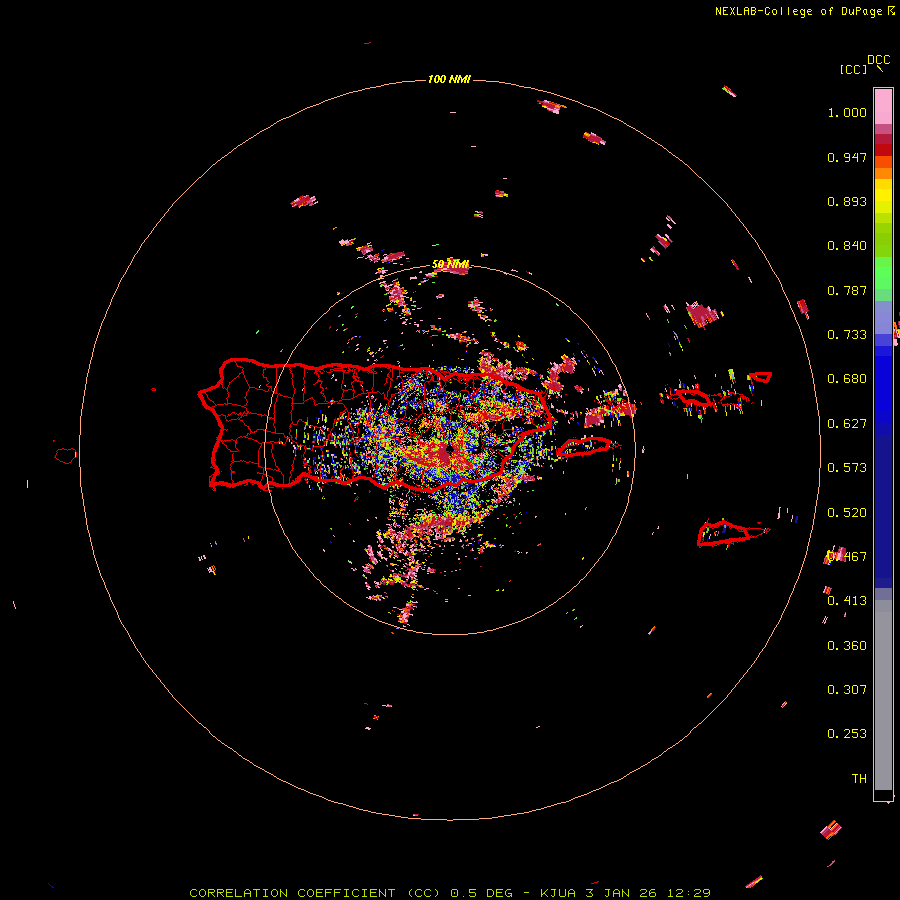Select the 0.360 value on the scale

coord(847,646)
